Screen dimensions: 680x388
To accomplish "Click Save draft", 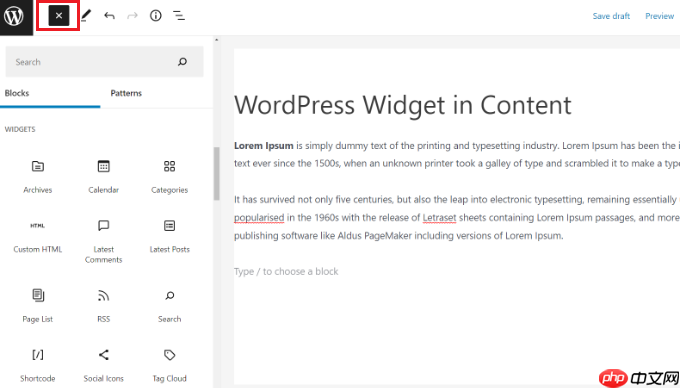I will pyautogui.click(x=611, y=16).
